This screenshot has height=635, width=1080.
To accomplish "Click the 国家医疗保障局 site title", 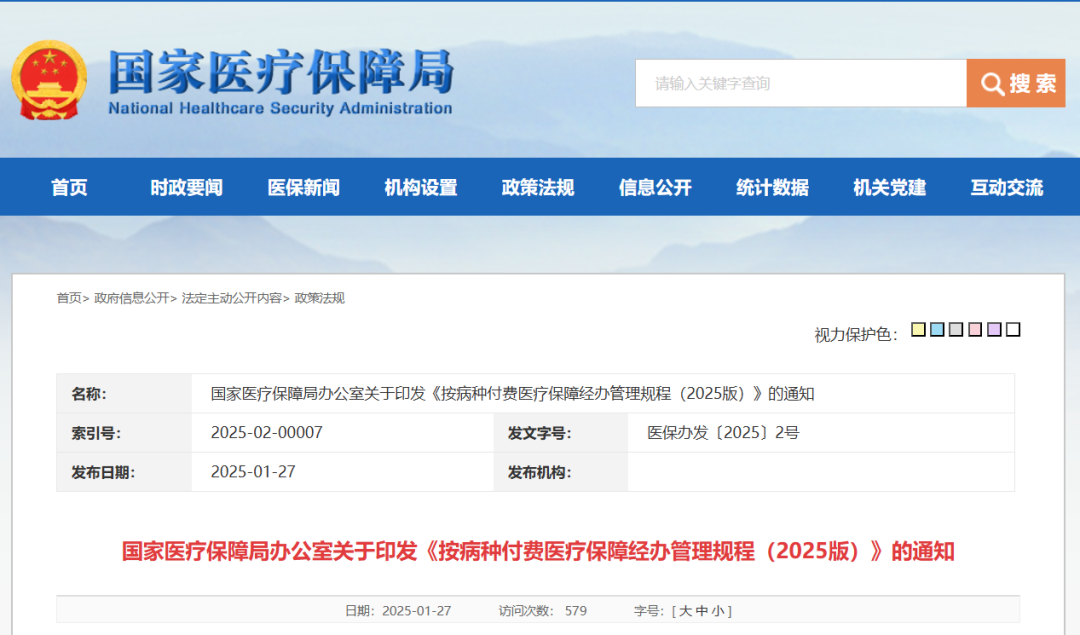I will [x=281, y=72].
